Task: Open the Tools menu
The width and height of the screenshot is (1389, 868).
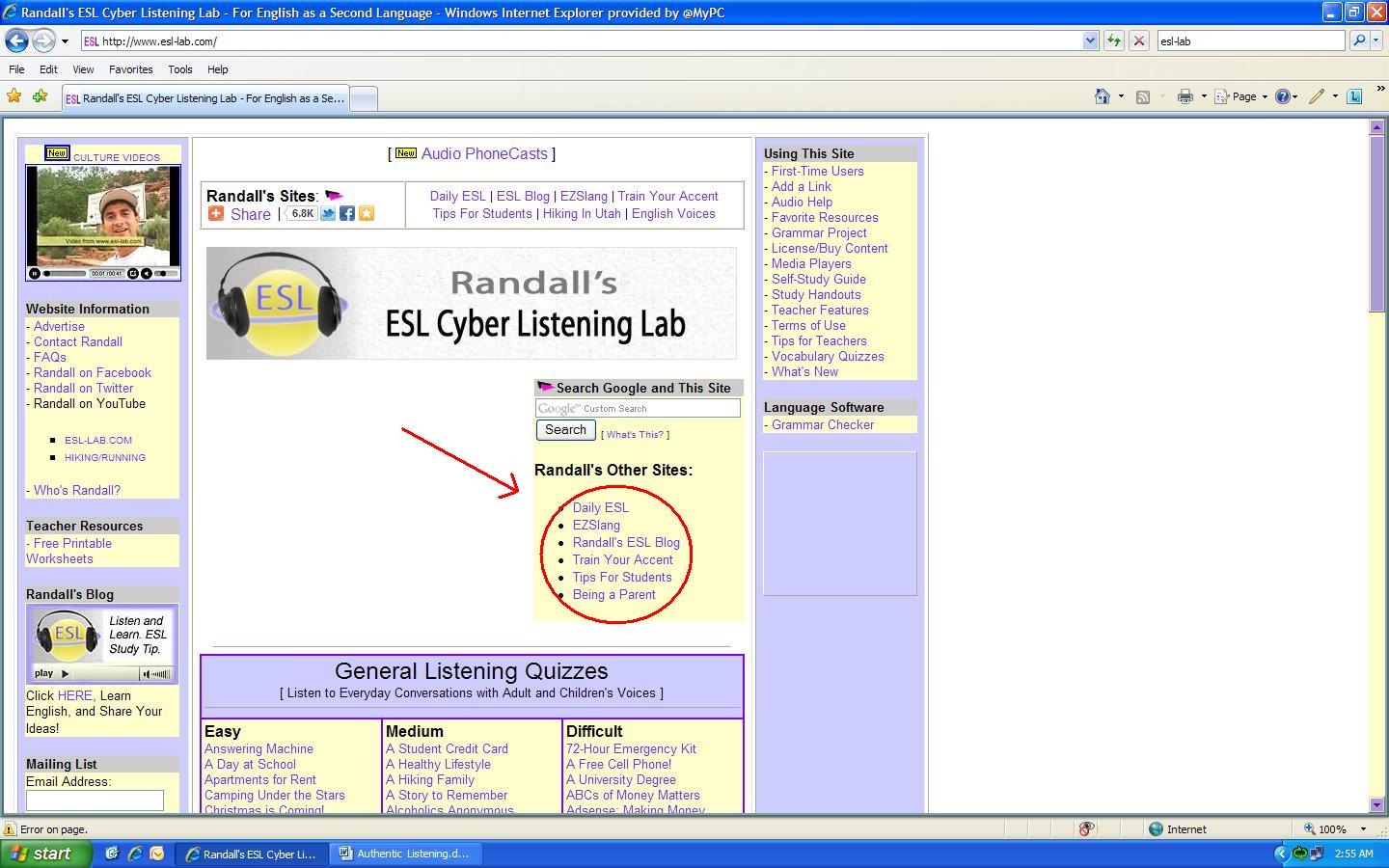Action: (x=179, y=69)
